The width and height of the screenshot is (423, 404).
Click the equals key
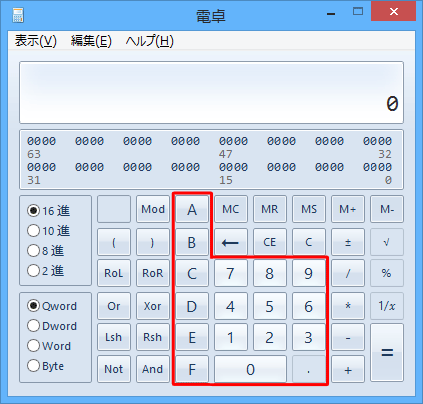(387, 353)
